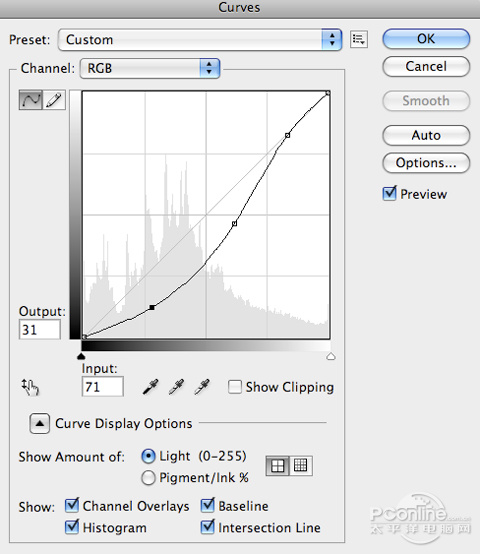Select the pencil draw curve tool
Image resolution: width=480 pixels, height=554 pixels.
(54, 100)
